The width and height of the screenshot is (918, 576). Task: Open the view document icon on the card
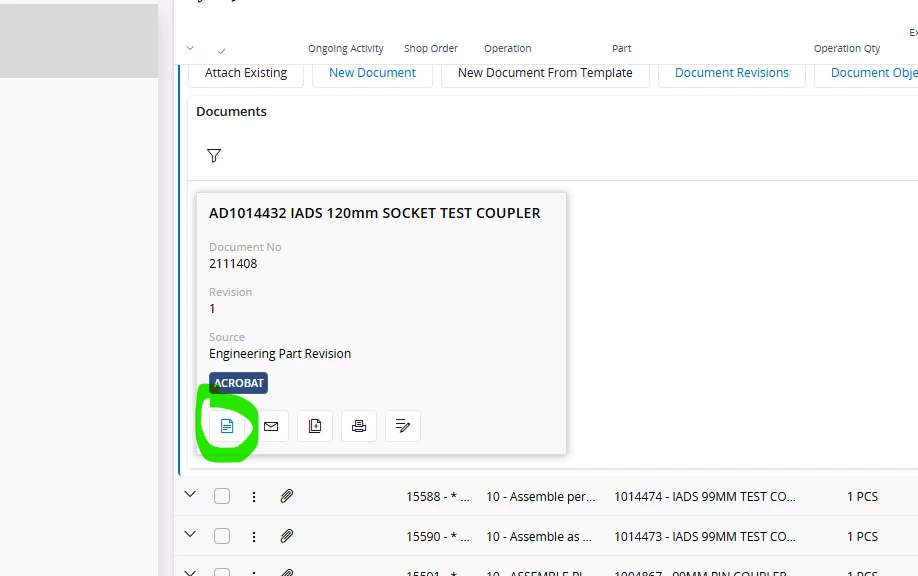click(x=227, y=426)
